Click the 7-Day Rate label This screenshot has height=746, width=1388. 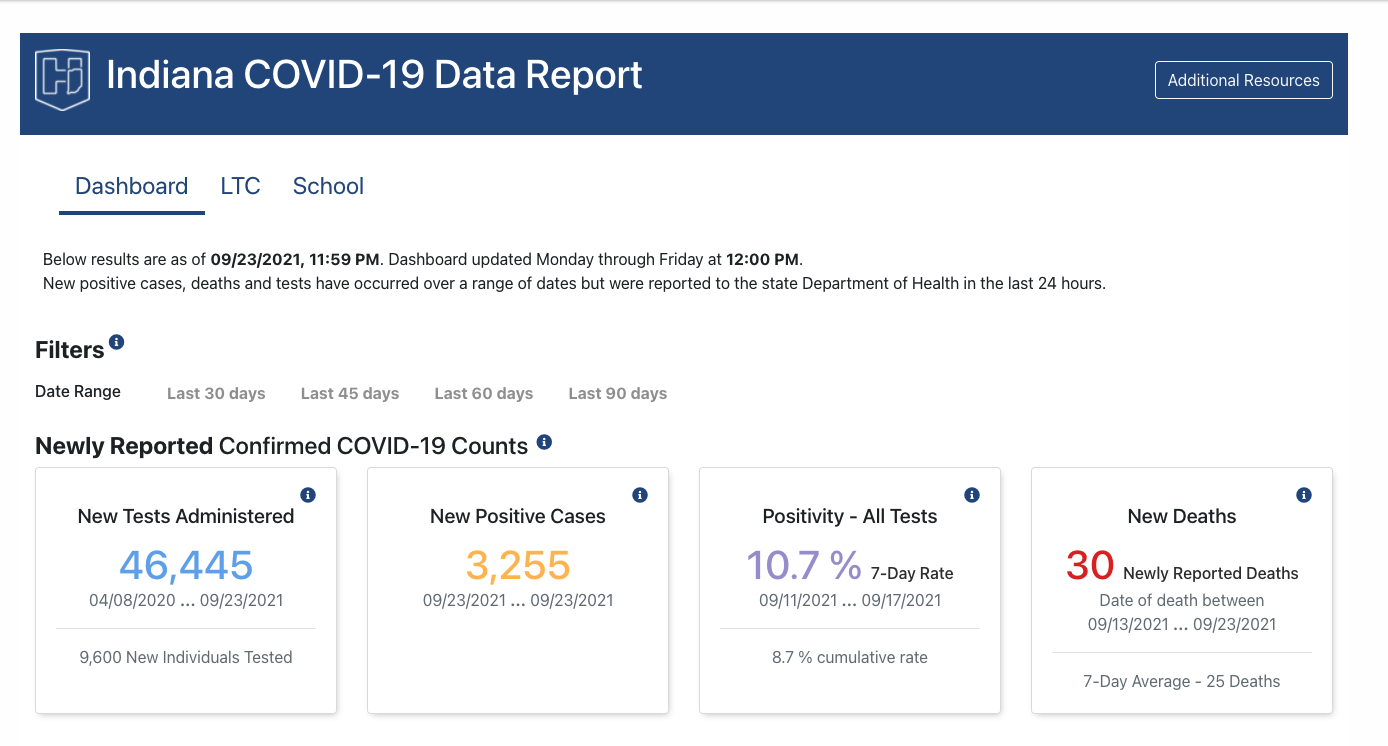coord(912,573)
